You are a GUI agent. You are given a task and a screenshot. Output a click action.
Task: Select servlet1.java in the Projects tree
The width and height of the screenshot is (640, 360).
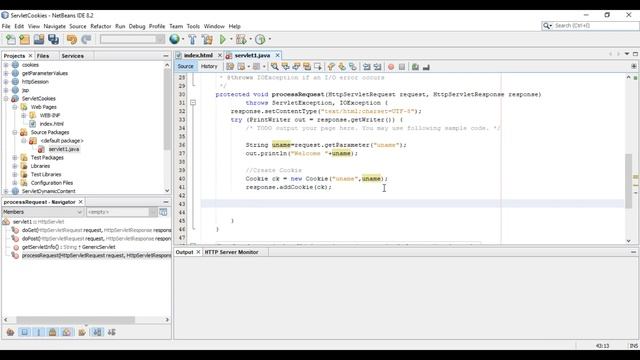coord(64,149)
